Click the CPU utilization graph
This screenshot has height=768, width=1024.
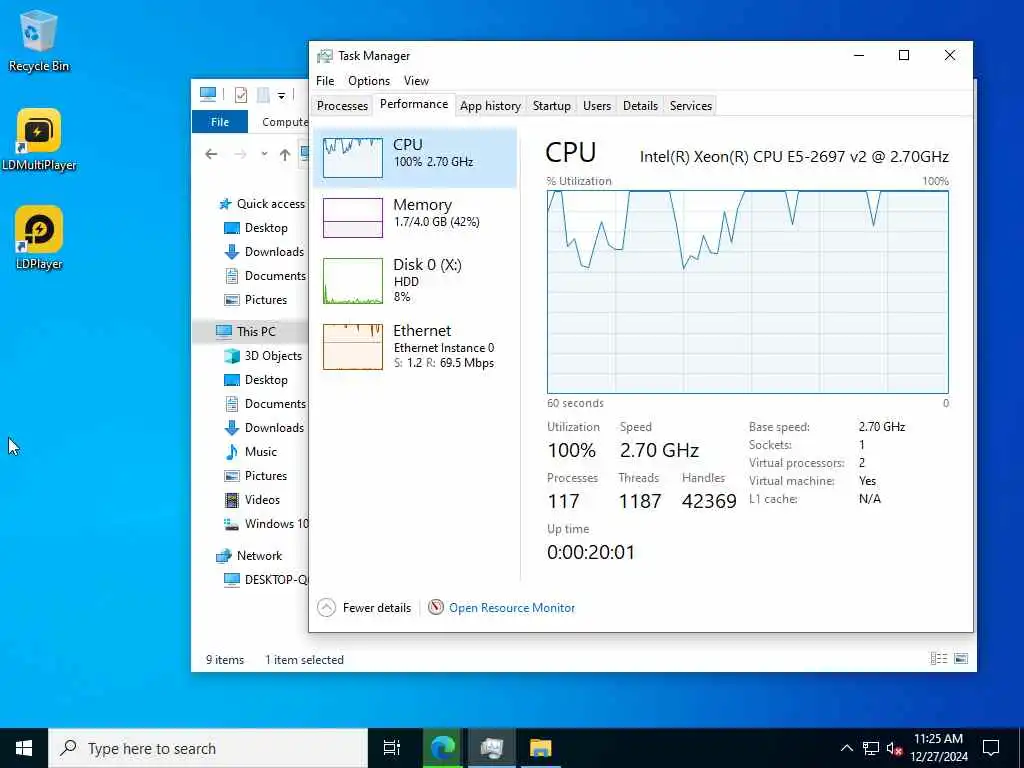(x=748, y=292)
